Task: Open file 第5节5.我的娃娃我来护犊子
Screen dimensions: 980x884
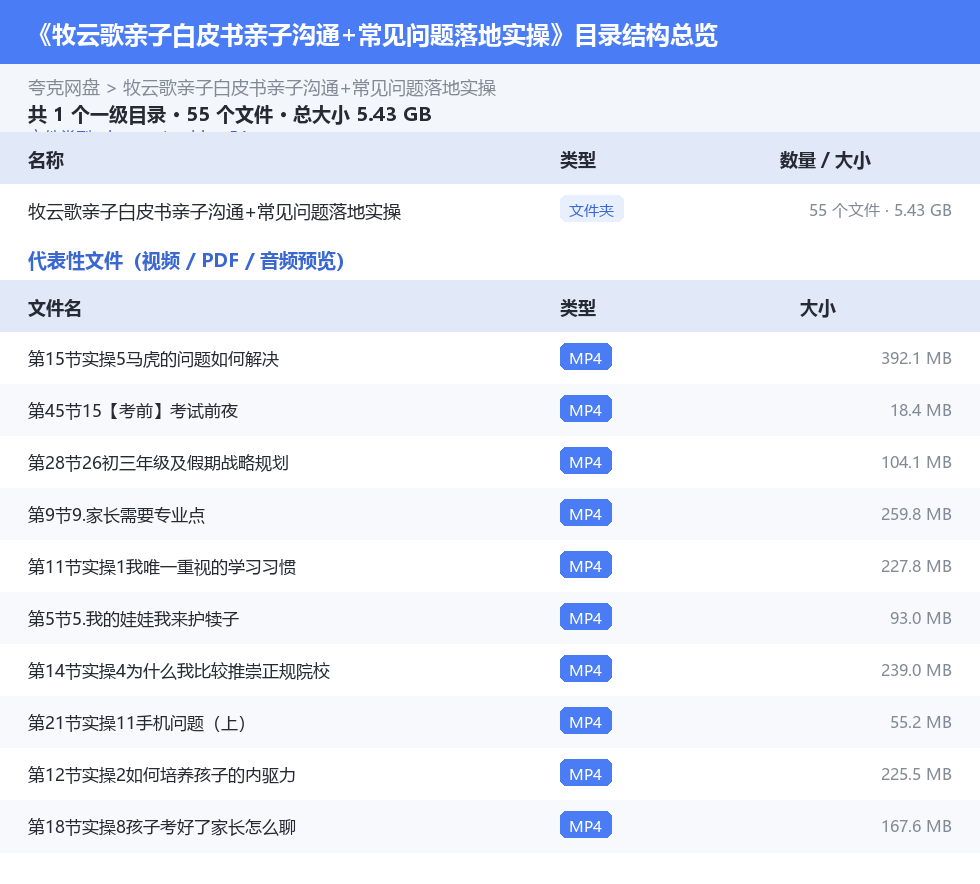Action: pos(133,619)
